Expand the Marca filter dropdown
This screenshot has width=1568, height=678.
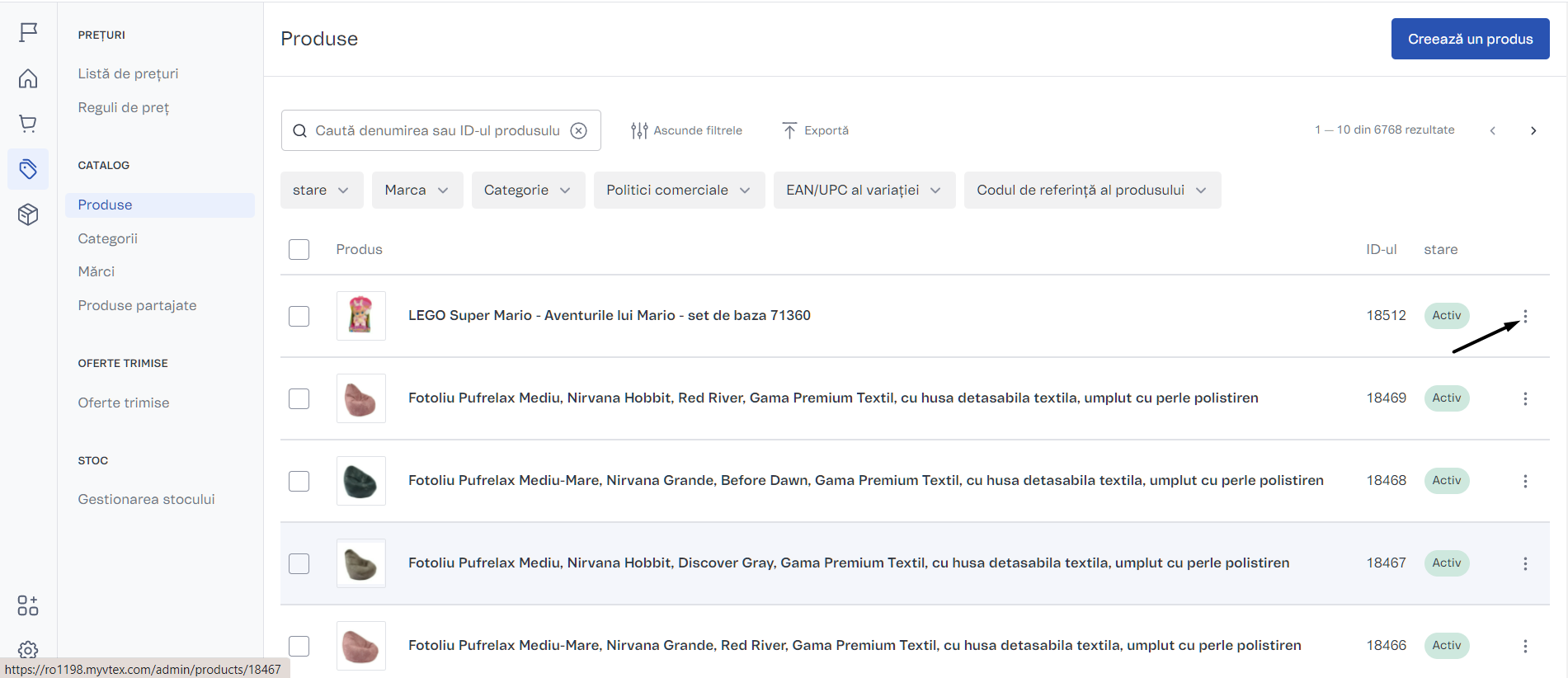click(417, 191)
